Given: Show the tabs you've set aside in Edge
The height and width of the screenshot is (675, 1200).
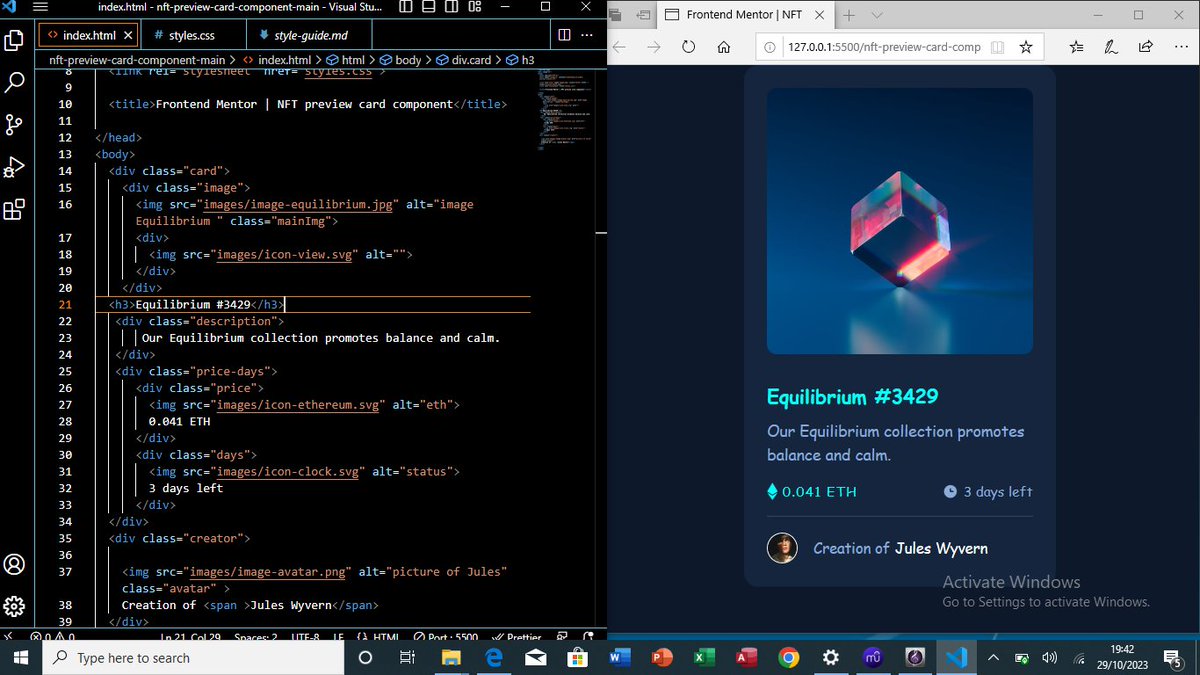Looking at the screenshot, I should pyautogui.click(x=616, y=15).
